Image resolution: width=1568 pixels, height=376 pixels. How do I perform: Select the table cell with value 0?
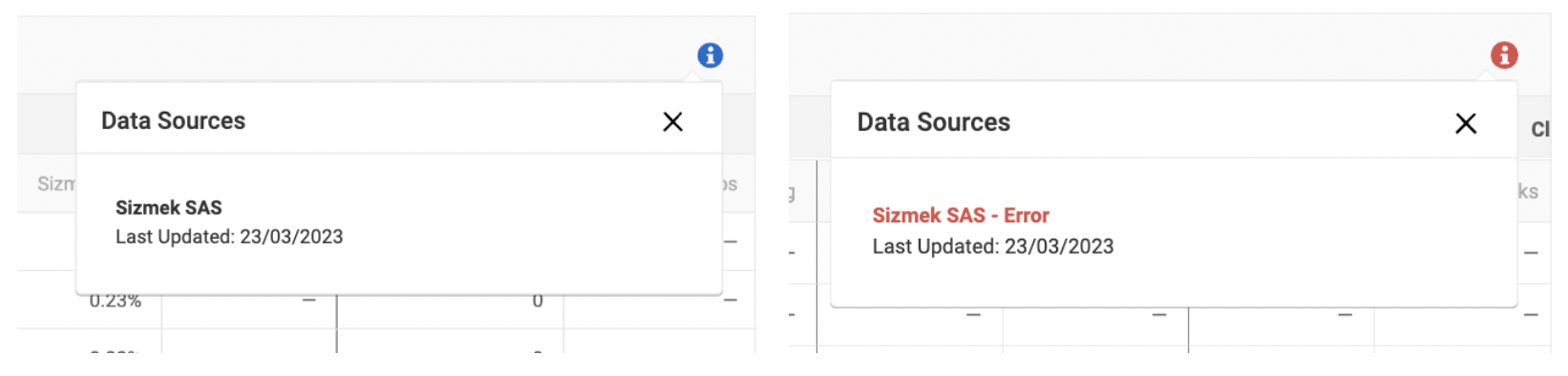click(x=538, y=302)
